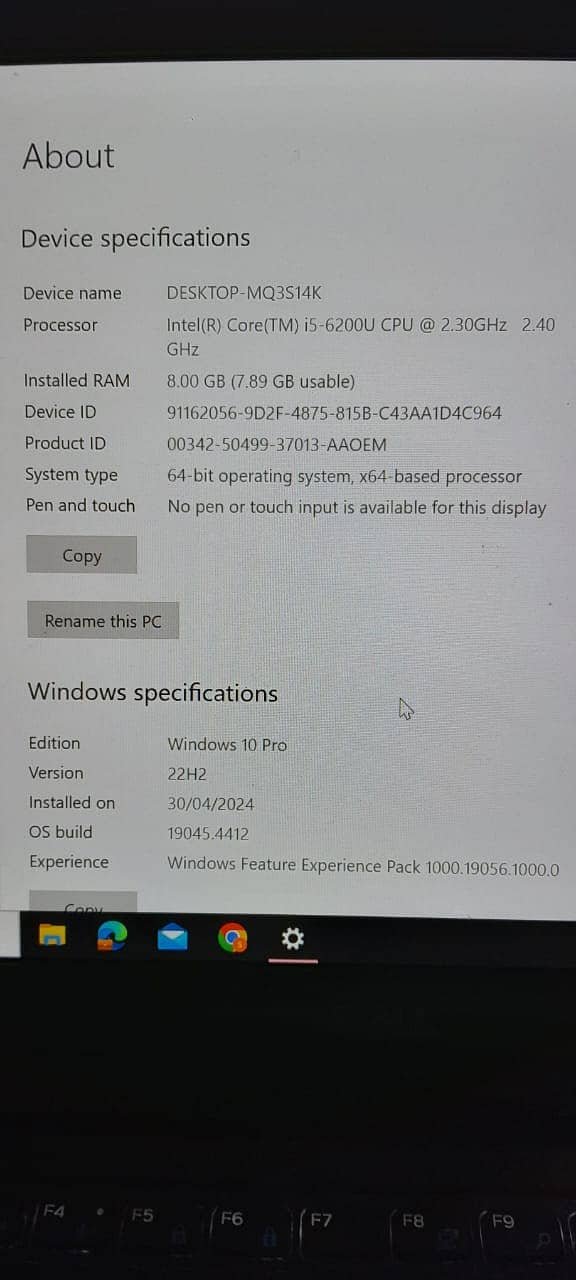Open the Mail app taskbar icon
This screenshot has height=1280, width=576.
click(x=172, y=937)
